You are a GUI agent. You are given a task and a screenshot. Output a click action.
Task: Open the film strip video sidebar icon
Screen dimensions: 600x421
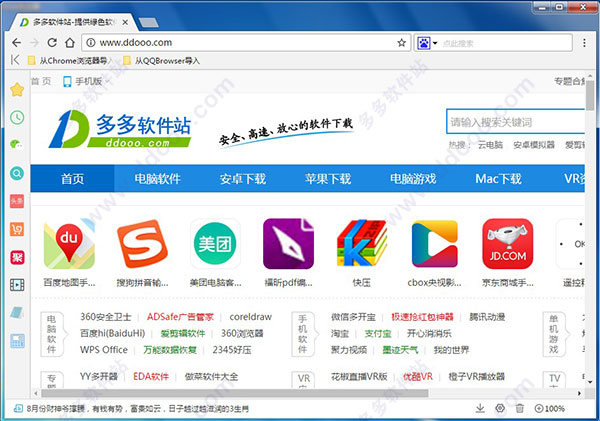[17, 285]
